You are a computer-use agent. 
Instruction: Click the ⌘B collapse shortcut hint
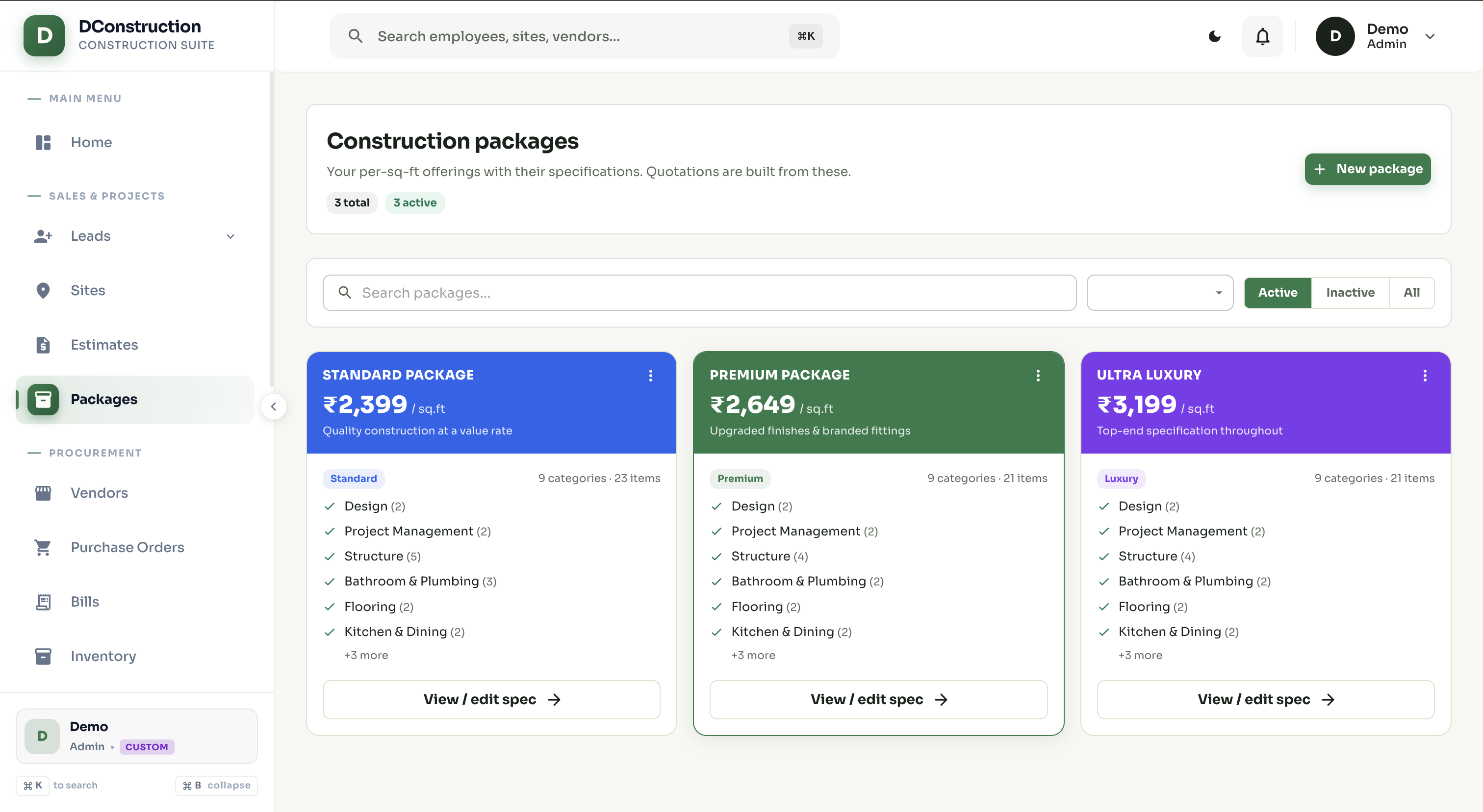tap(216, 786)
